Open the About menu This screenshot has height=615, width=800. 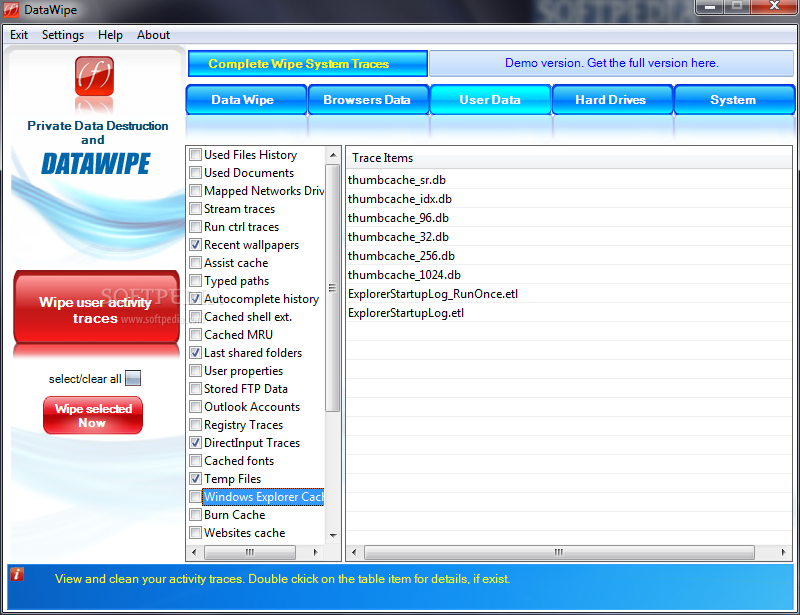(x=153, y=35)
